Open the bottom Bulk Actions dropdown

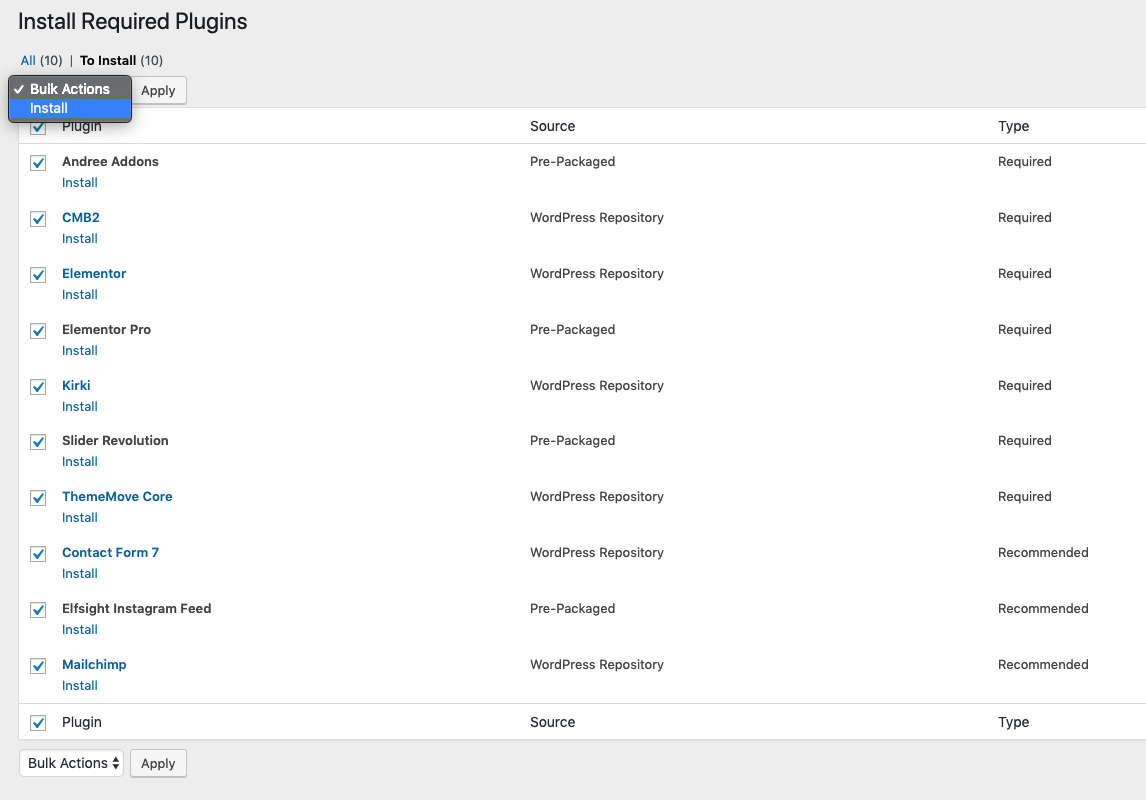click(71, 763)
